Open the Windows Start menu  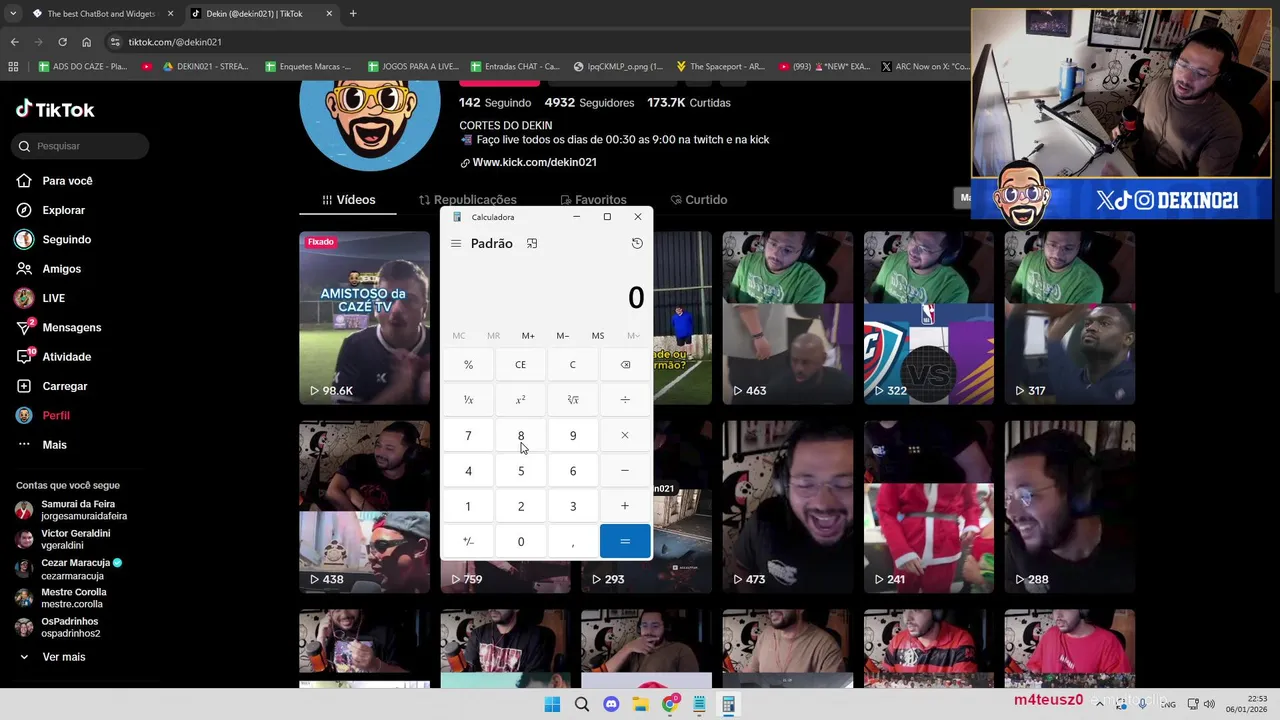pos(552,705)
